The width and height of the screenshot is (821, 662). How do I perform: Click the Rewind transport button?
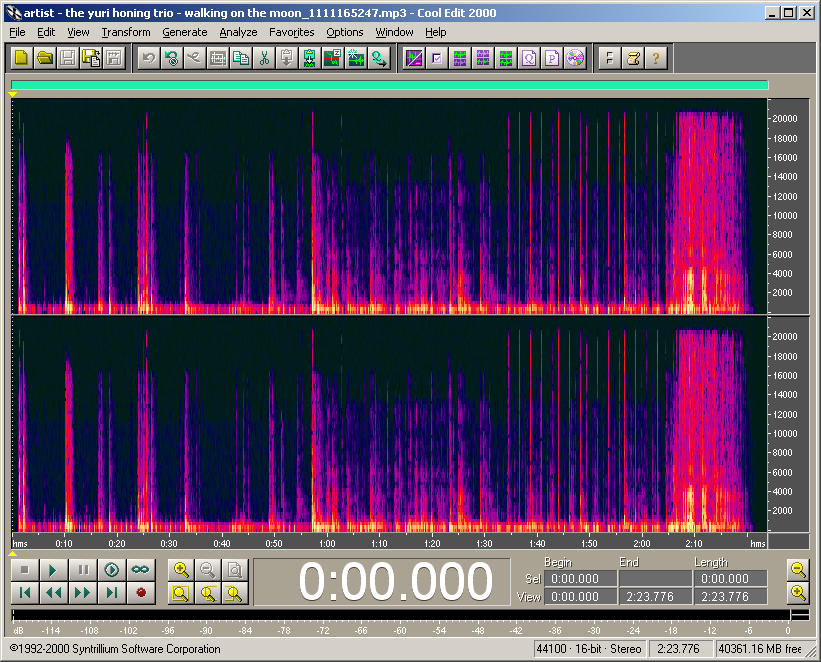point(53,592)
